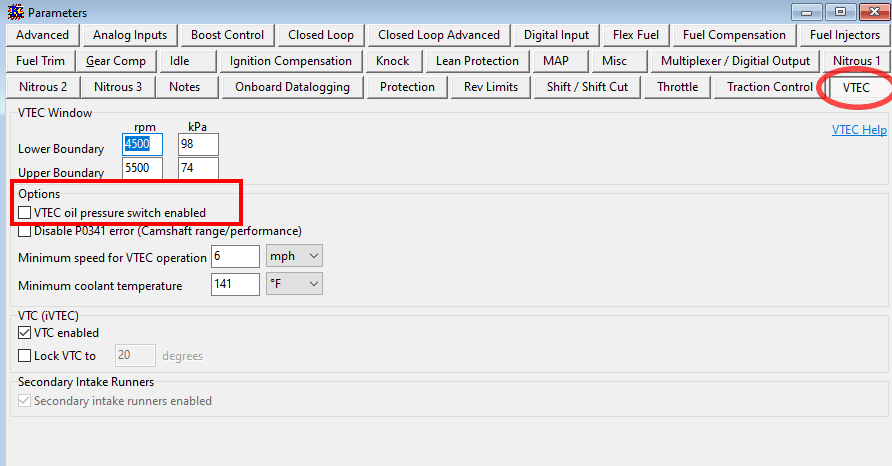Screen dimensions: 892x466
Task: Click Minimum speed for VTEC field
Action: tap(236, 256)
